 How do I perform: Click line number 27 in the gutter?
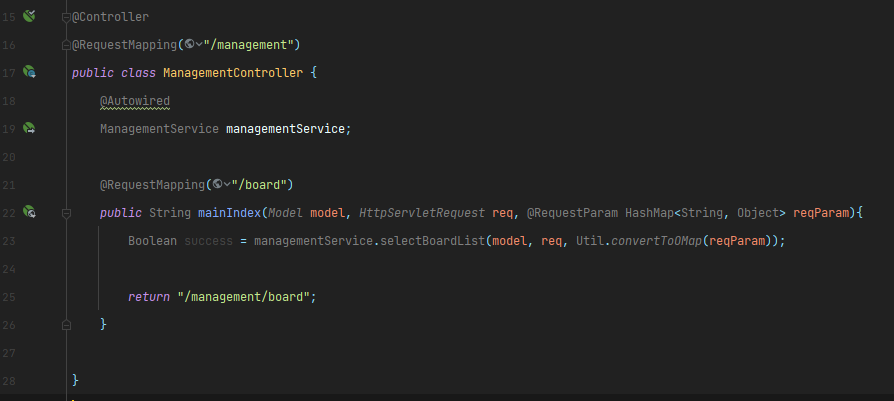pyautogui.click(x=9, y=353)
